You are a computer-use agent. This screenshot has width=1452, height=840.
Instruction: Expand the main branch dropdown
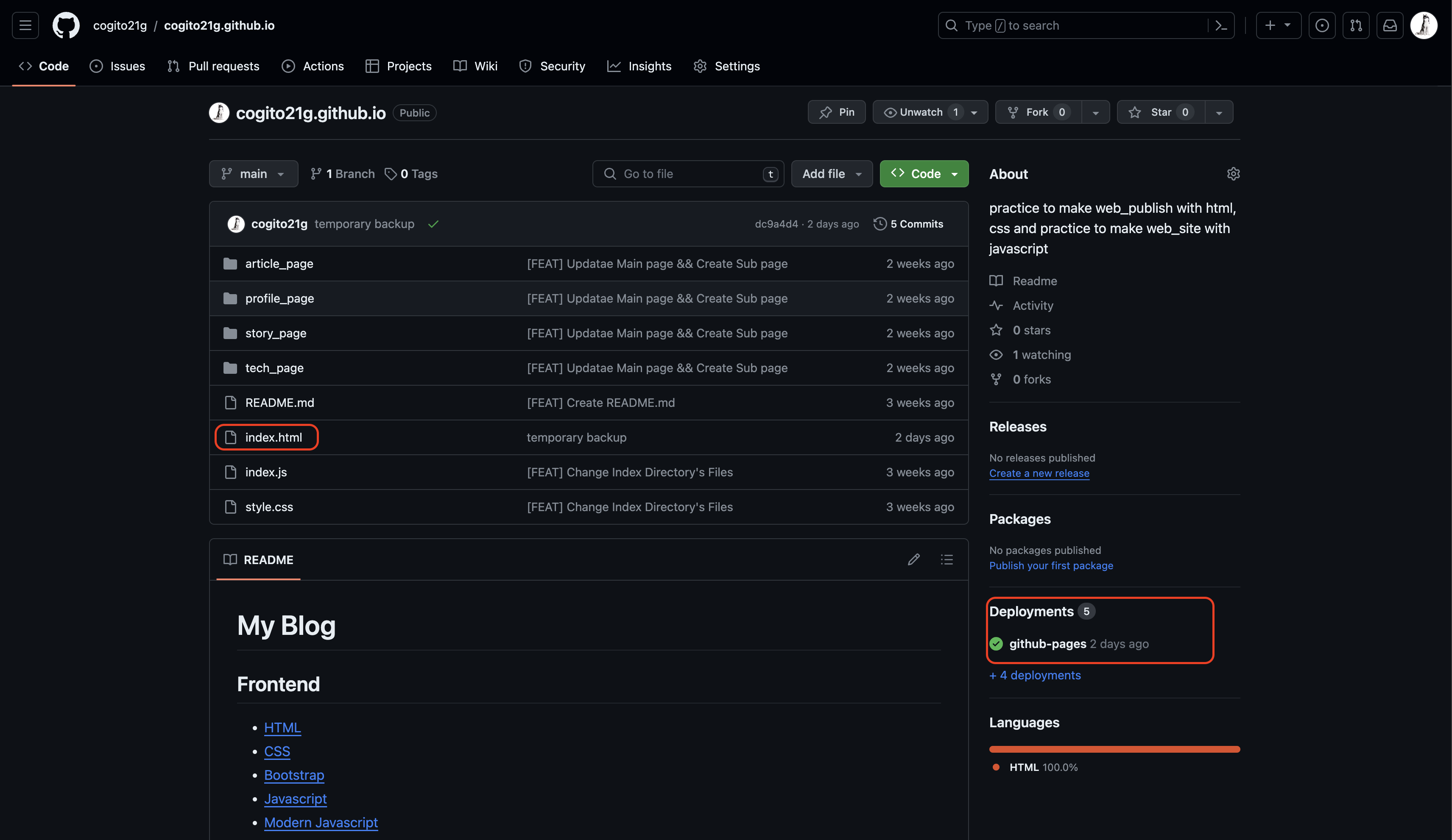tap(254, 174)
